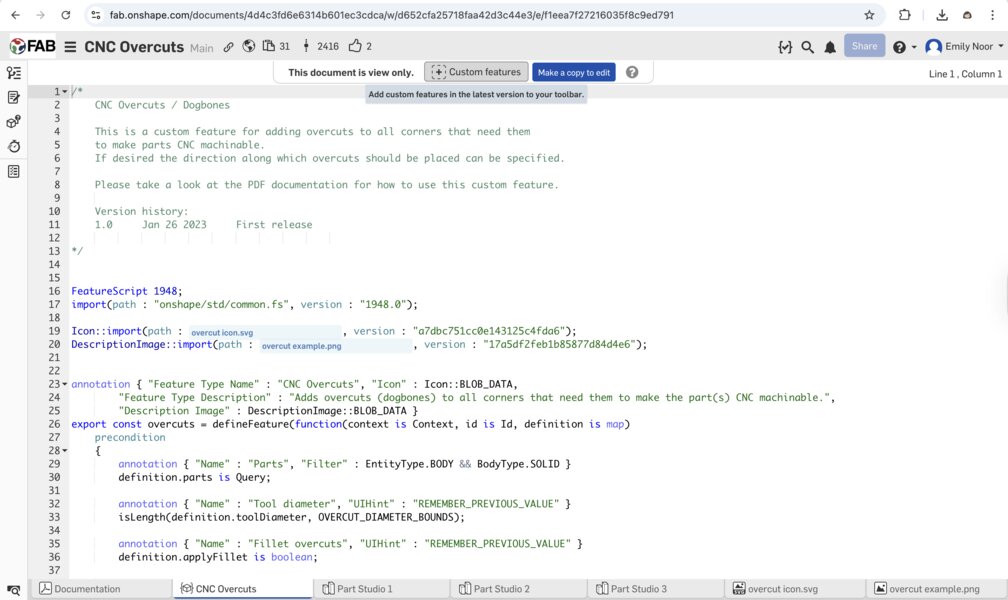Reload the current page
Screen dimensions: 1008x600
tap(66, 15)
